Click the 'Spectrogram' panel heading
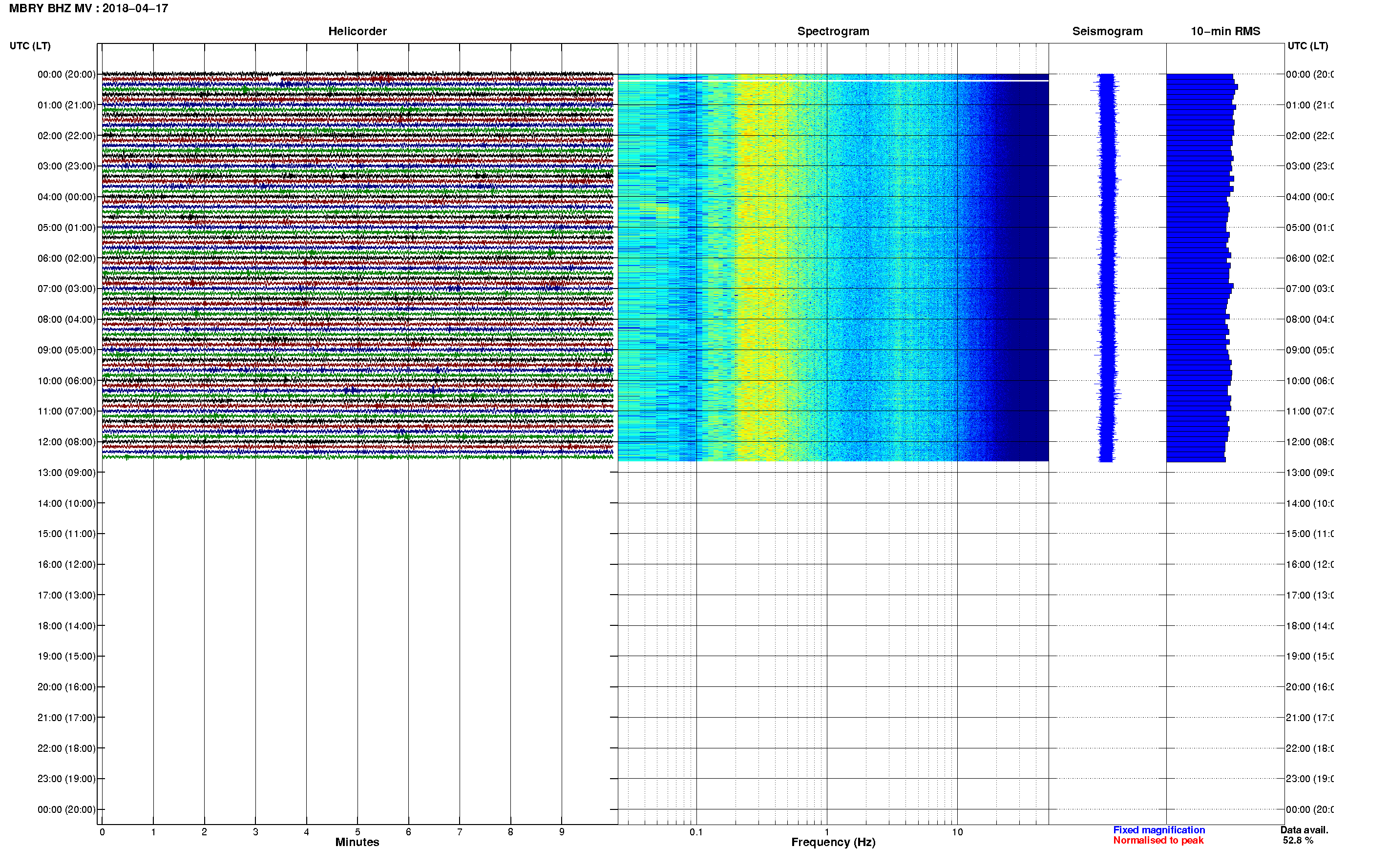The image size is (1389, 868). (833, 32)
